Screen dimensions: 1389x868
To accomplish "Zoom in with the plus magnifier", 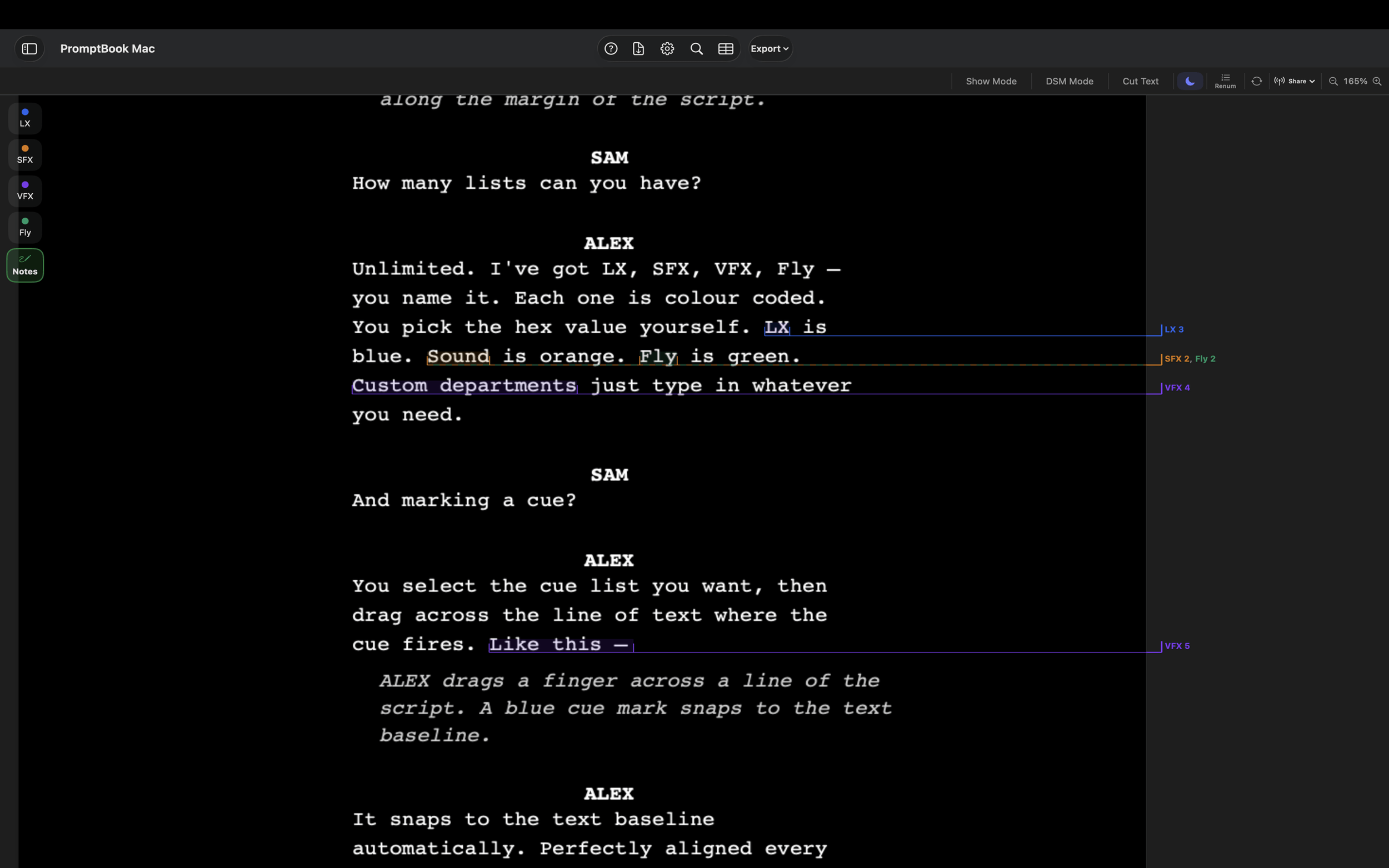I will (x=1377, y=82).
